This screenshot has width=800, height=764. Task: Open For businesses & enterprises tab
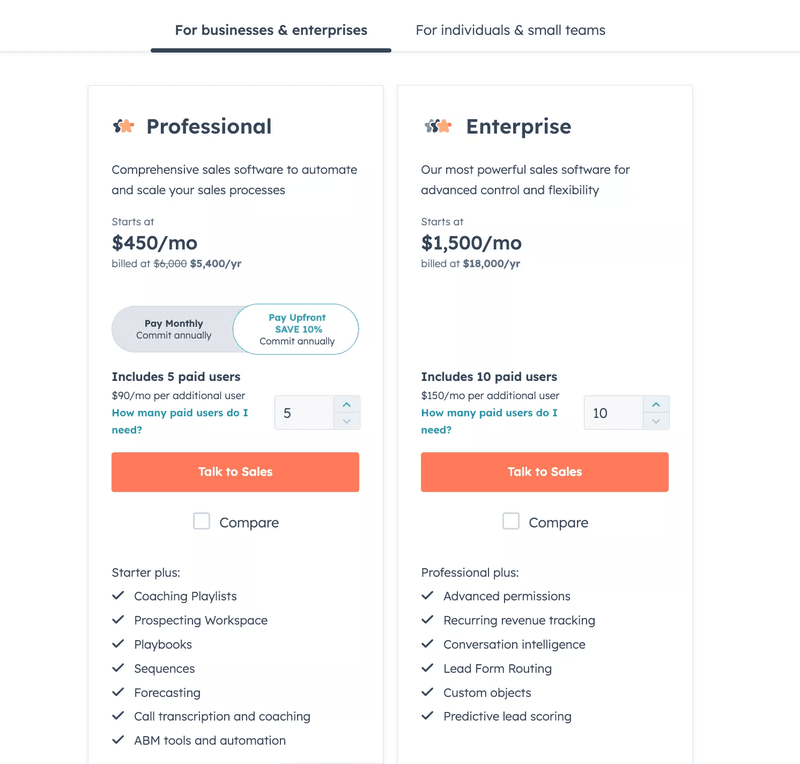(x=271, y=30)
